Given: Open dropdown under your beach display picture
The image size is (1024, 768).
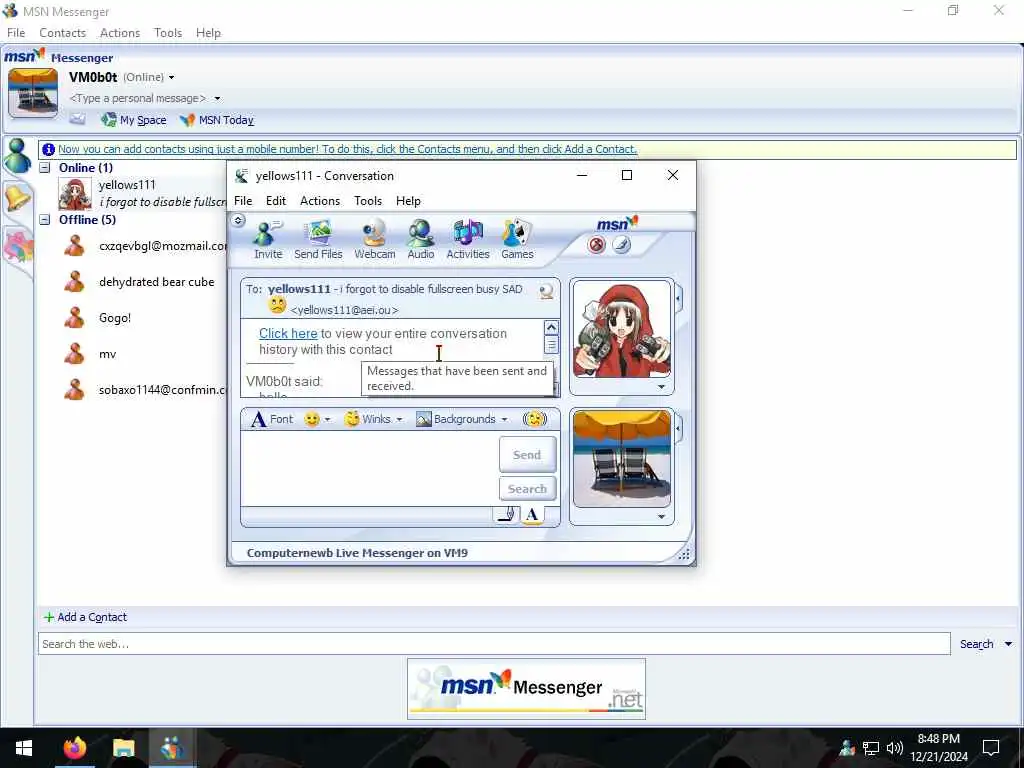Looking at the screenshot, I should coord(661,517).
